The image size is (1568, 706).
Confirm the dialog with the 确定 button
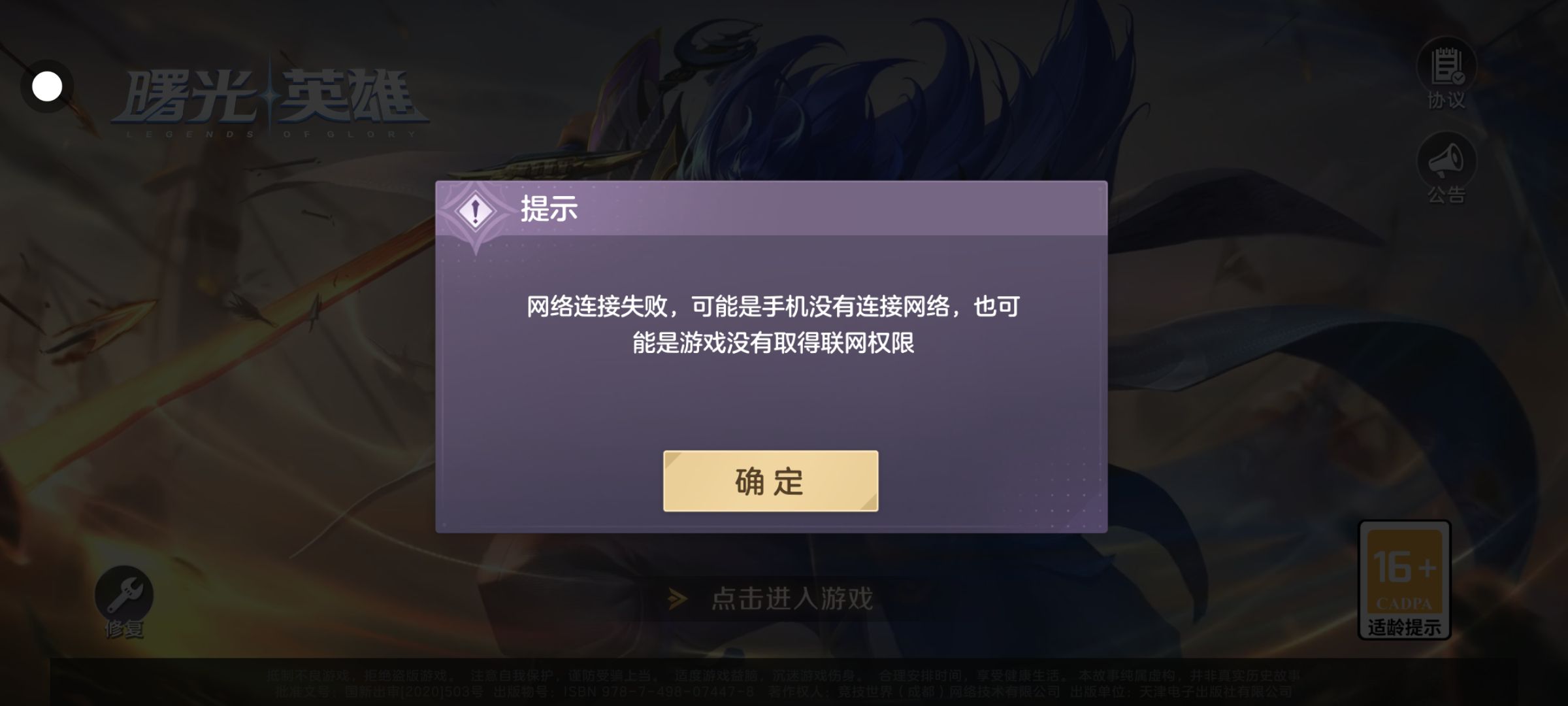[770, 481]
